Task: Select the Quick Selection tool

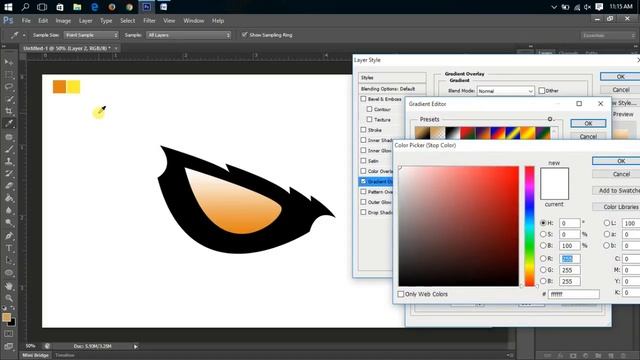Action: point(9,99)
